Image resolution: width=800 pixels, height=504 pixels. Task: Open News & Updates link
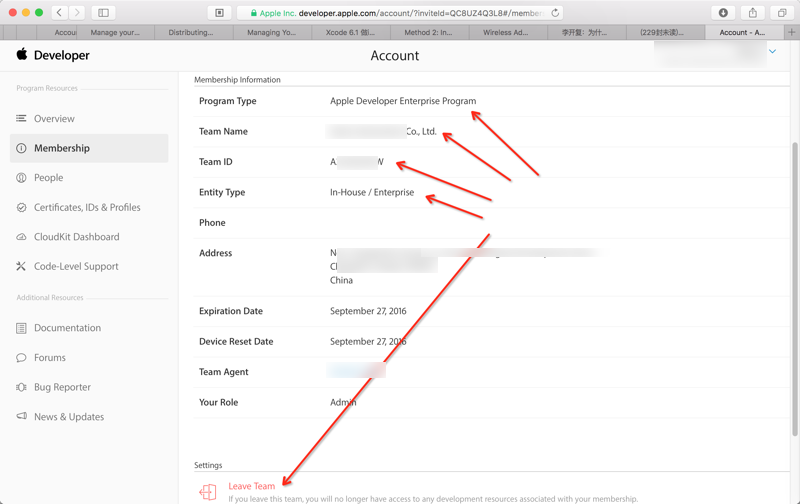click(x=69, y=417)
